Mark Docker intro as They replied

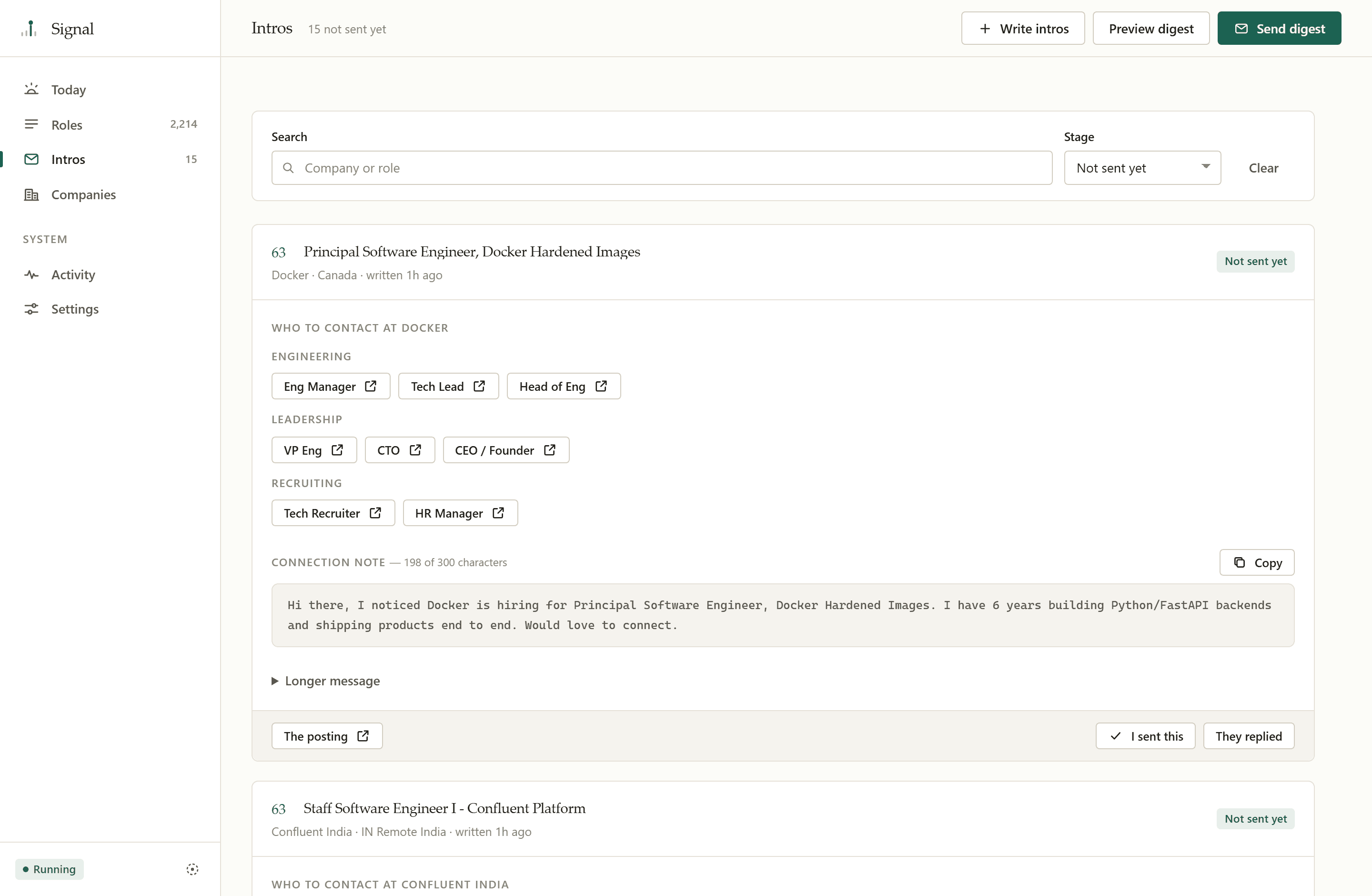pyautogui.click(x=1249, y=736)
